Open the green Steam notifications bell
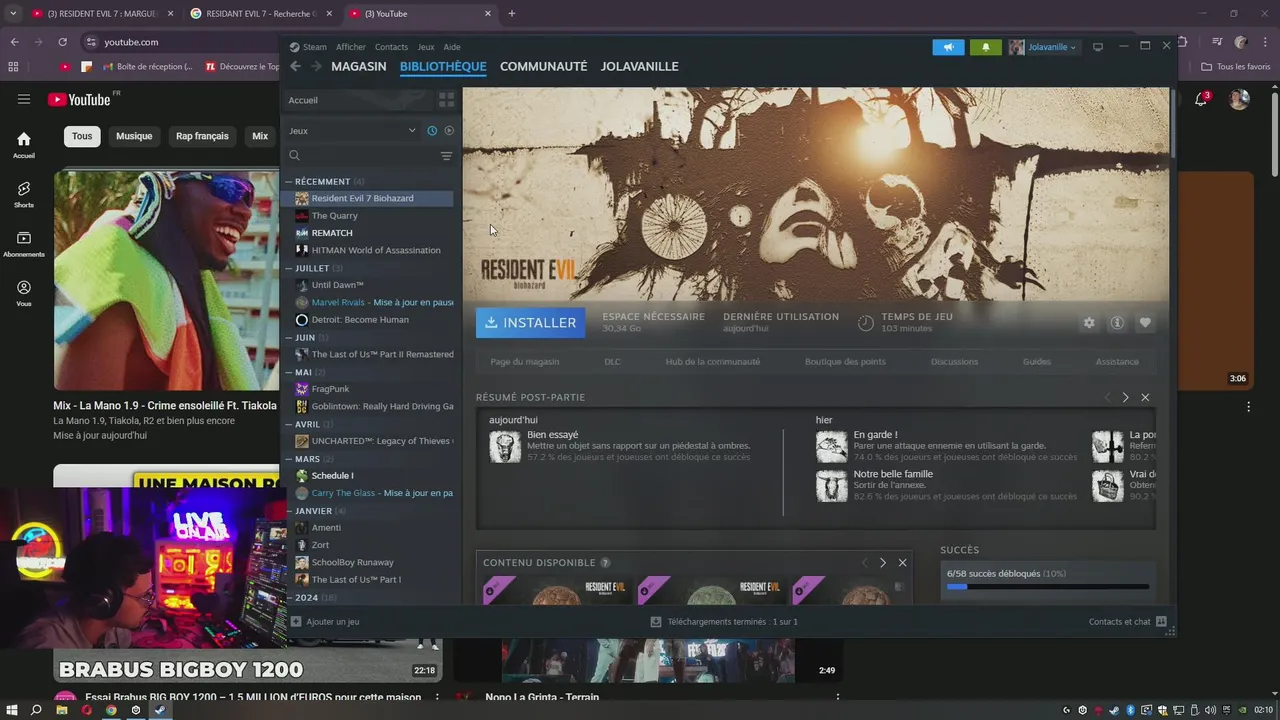 tap(985, 47)
